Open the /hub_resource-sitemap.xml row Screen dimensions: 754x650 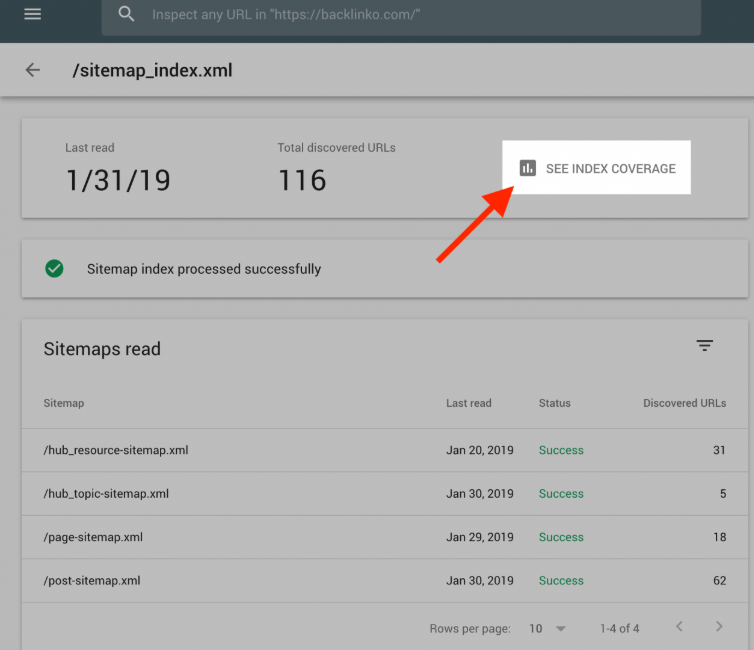click(385, 450)
